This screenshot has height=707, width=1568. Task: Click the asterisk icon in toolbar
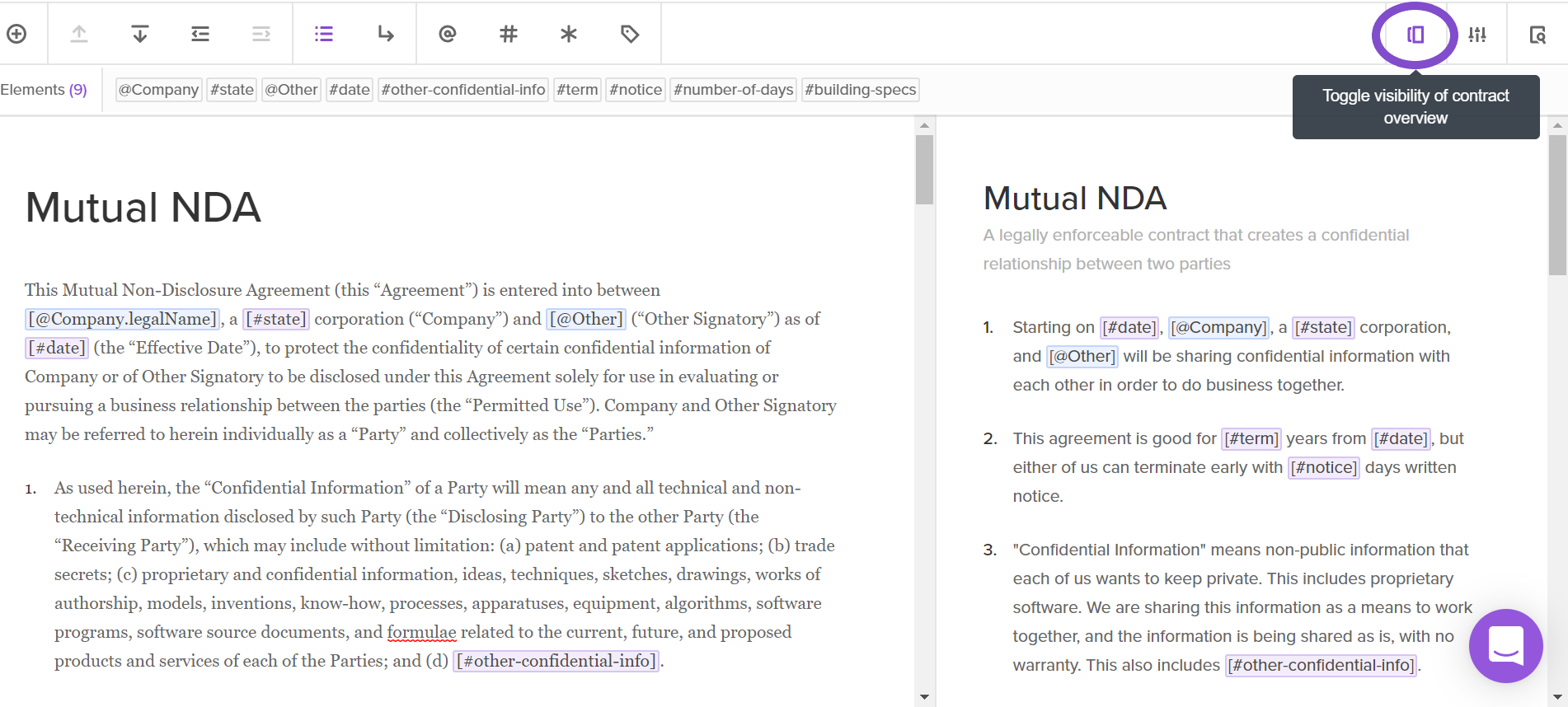coord(569,34)
